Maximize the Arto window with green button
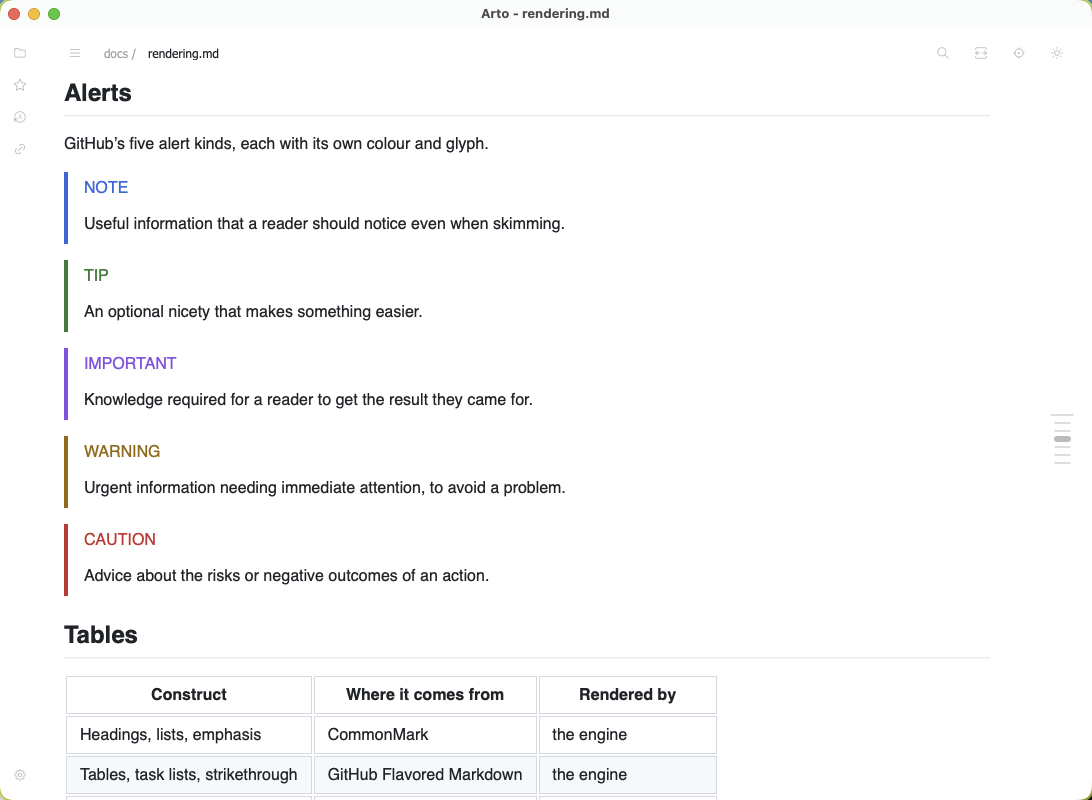Viewport: 1092px width, 800px height. 54,14
